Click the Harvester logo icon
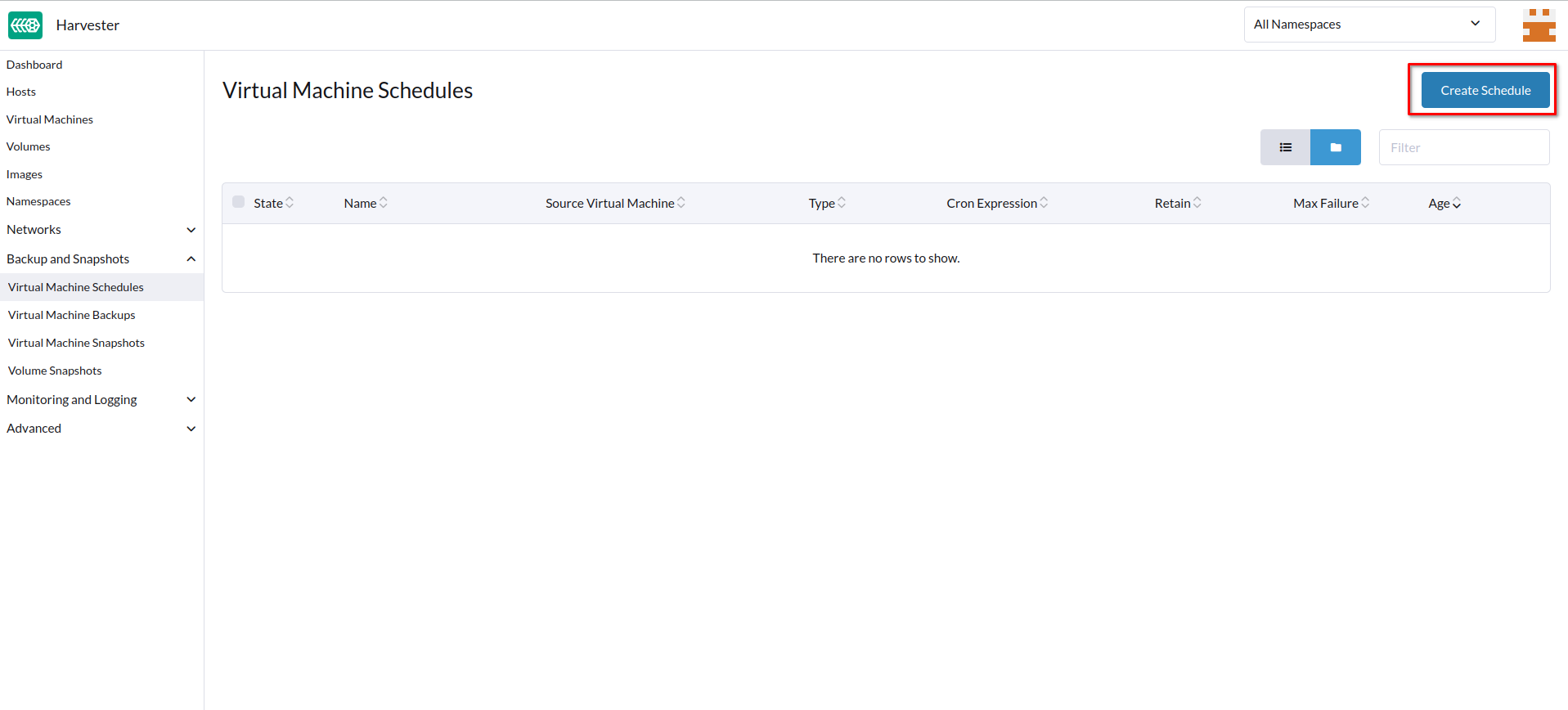This screenshot has width=1568, height=710. 25,25
